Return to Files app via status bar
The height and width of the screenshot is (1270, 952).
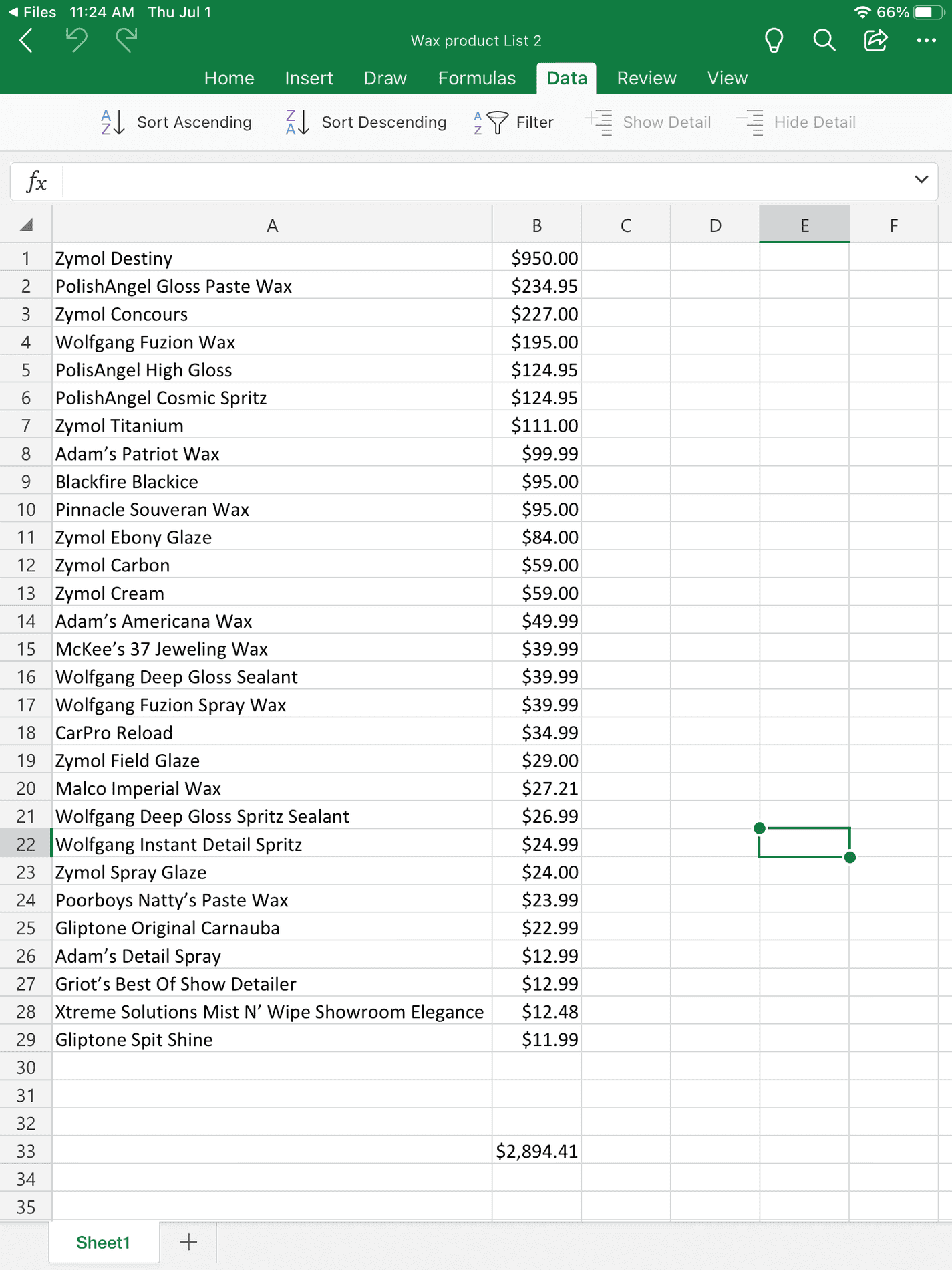point(32,12)
